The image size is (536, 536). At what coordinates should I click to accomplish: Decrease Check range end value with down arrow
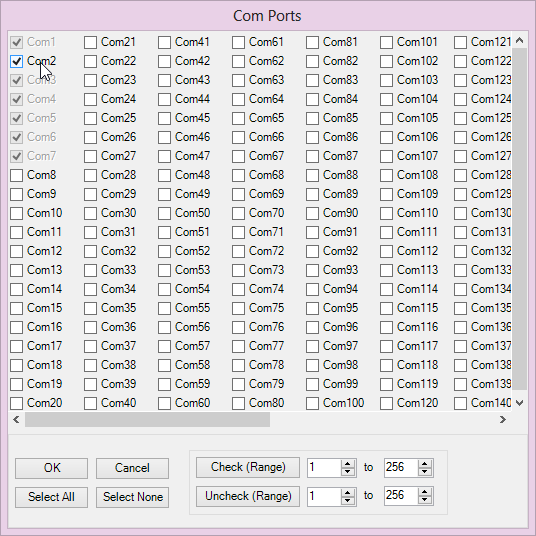pyautogui.click(x=425, y=471)
